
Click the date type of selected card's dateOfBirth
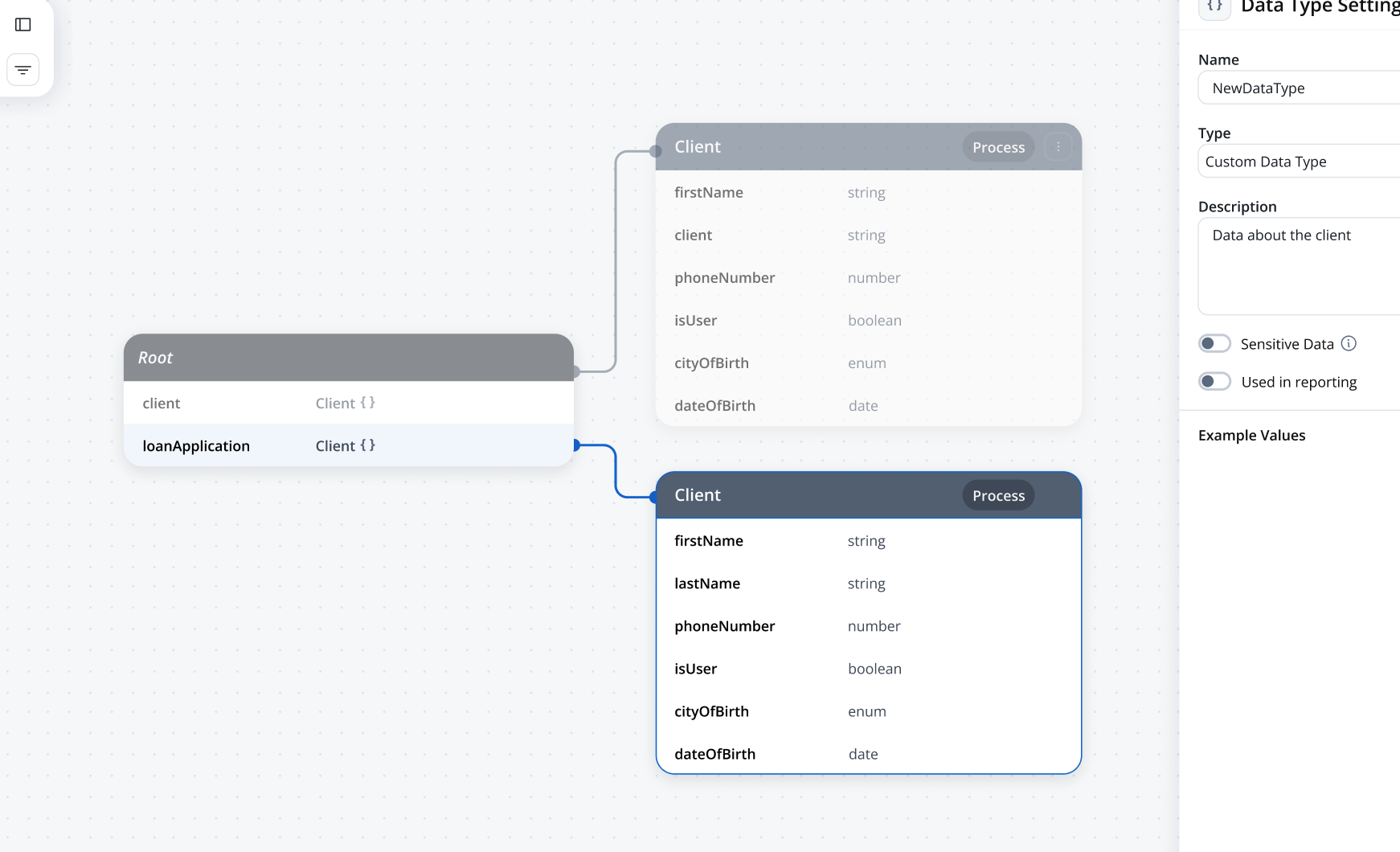click(863, 754)
